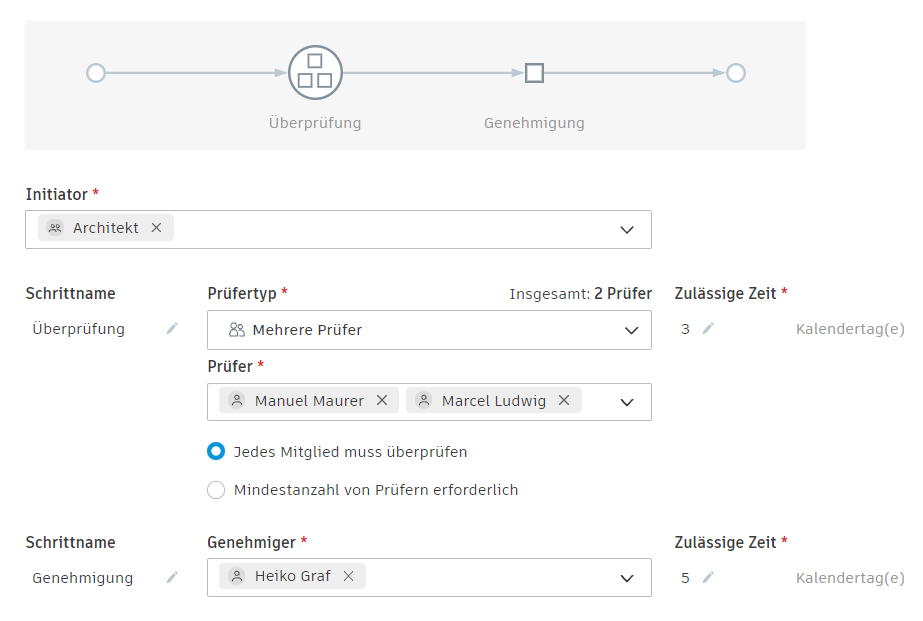
Task: Click the workflow start circle node
Action: [96, 73]
